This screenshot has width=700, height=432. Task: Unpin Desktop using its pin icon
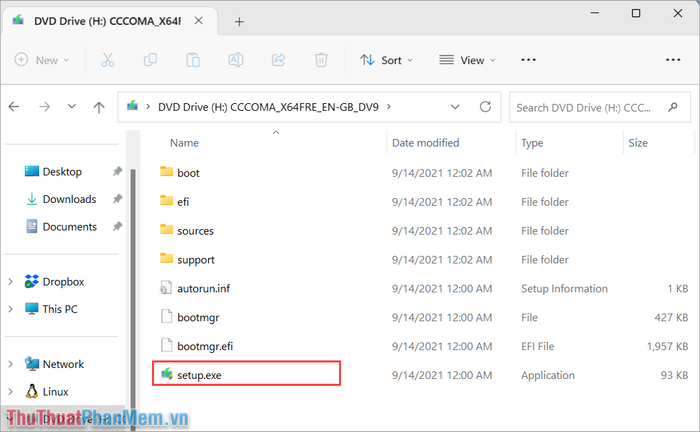(x=117, y=171)
